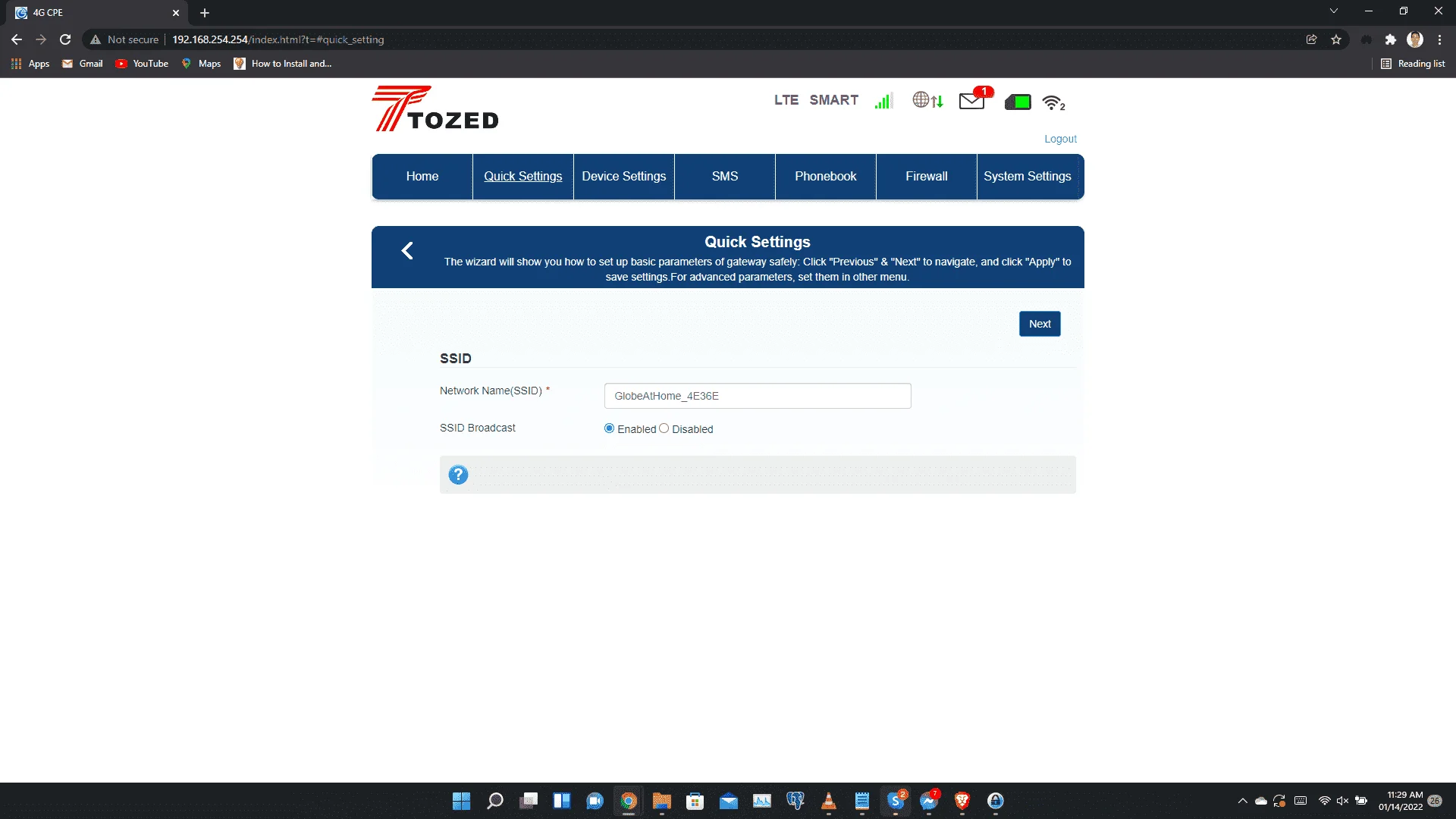
Task: Bookmark this page with the star icon
Action: [1336, 39]
